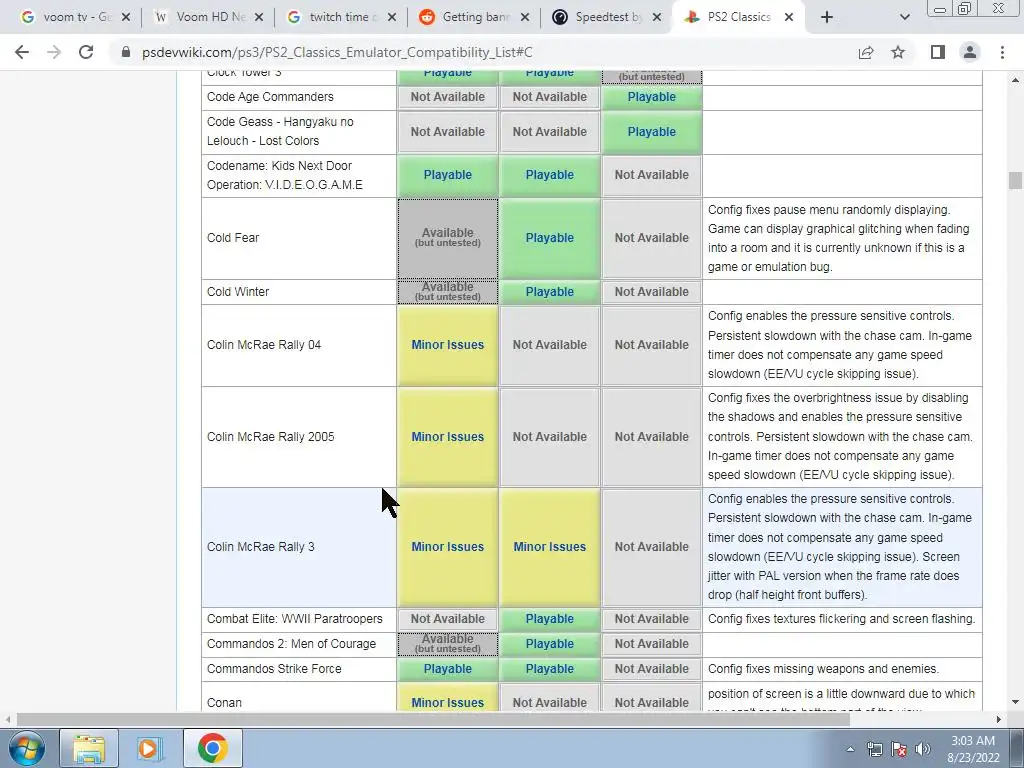Bookmark this page with the star icon
Image resolution: width=1024 pixels, height=768 pixels.
[898, 52]
